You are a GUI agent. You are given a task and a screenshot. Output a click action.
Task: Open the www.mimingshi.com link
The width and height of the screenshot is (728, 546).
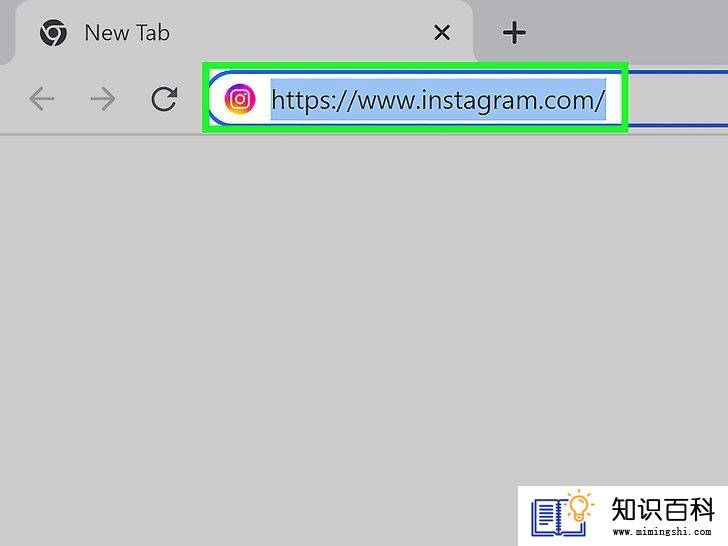click(662, 532)
